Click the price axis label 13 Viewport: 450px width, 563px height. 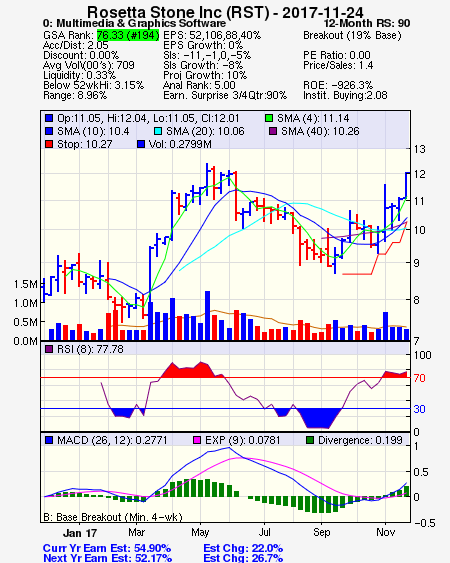419,149
